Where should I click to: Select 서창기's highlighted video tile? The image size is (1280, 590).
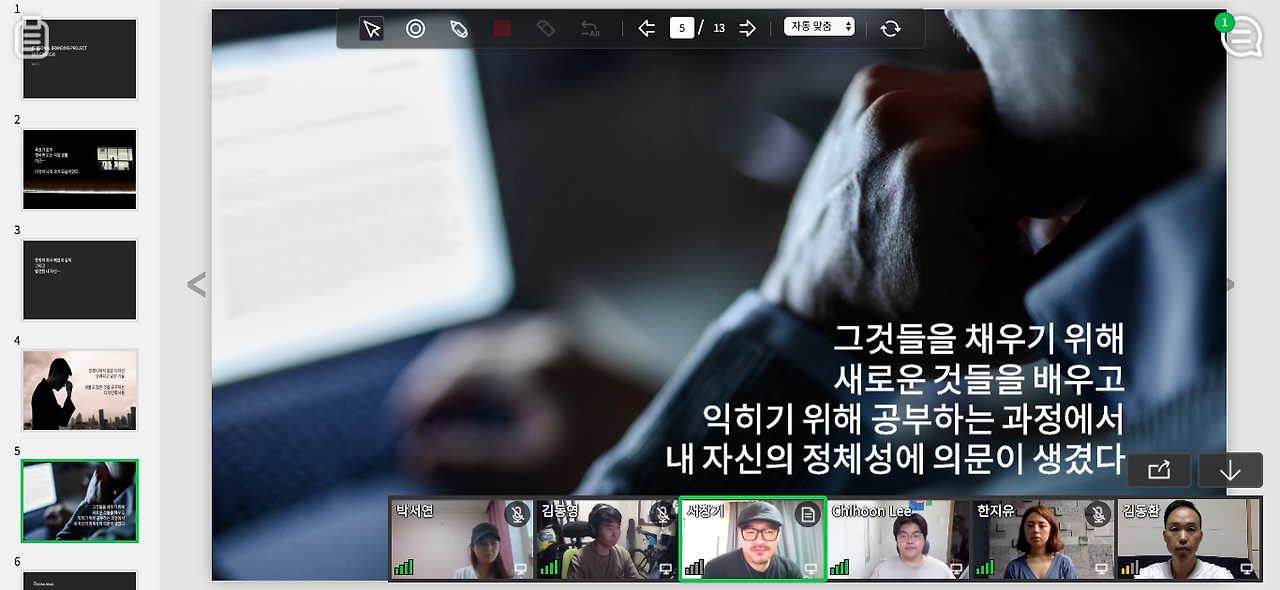[752, 539]
